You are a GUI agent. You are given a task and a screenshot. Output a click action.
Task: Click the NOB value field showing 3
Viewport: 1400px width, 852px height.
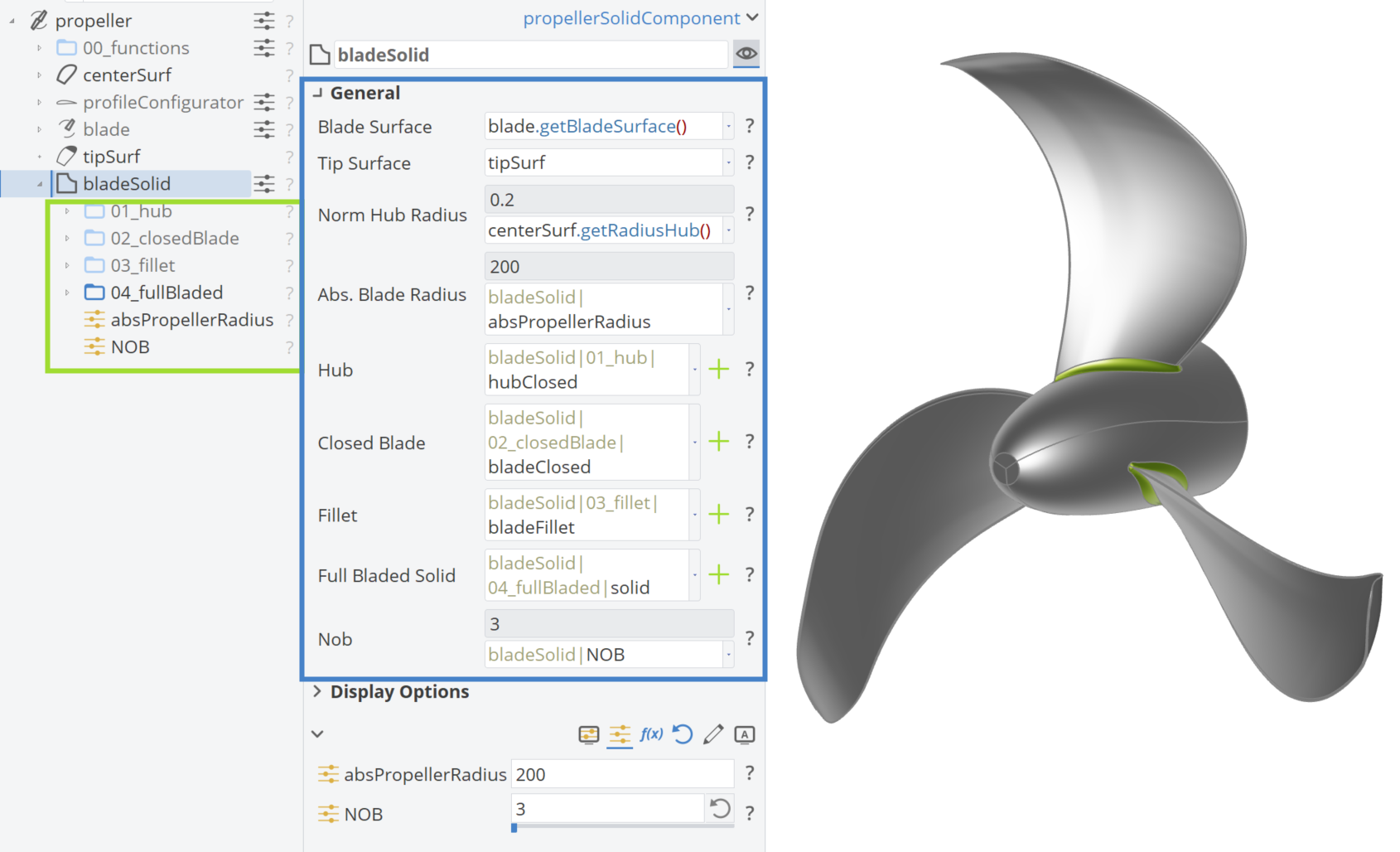tap(607, 808)
